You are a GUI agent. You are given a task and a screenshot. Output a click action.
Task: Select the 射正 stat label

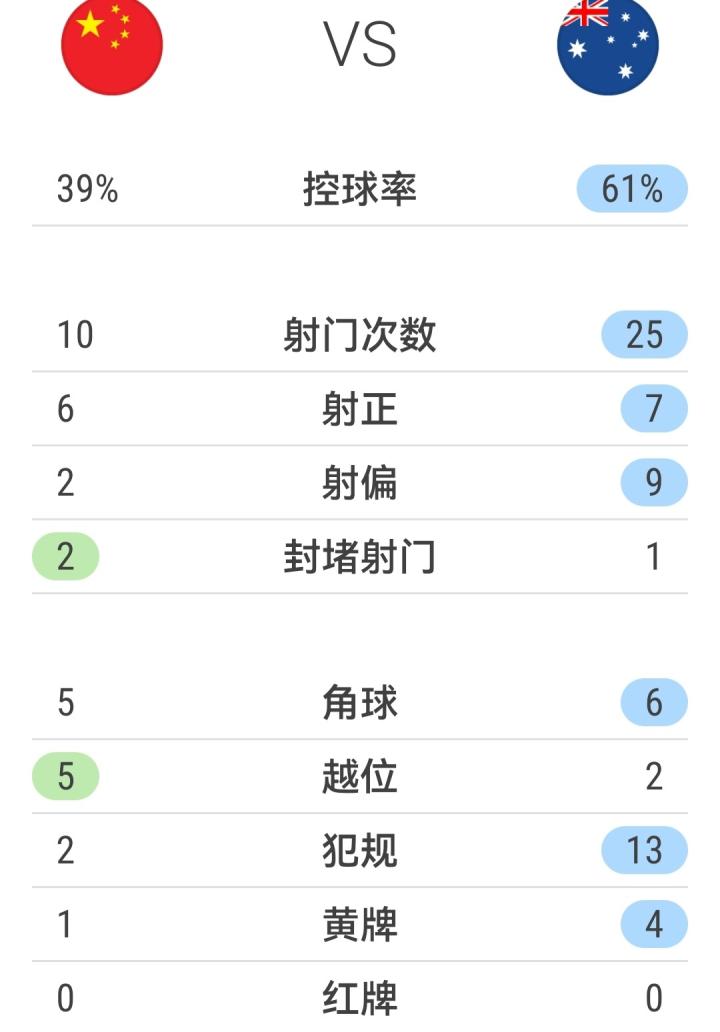point(360,409)
